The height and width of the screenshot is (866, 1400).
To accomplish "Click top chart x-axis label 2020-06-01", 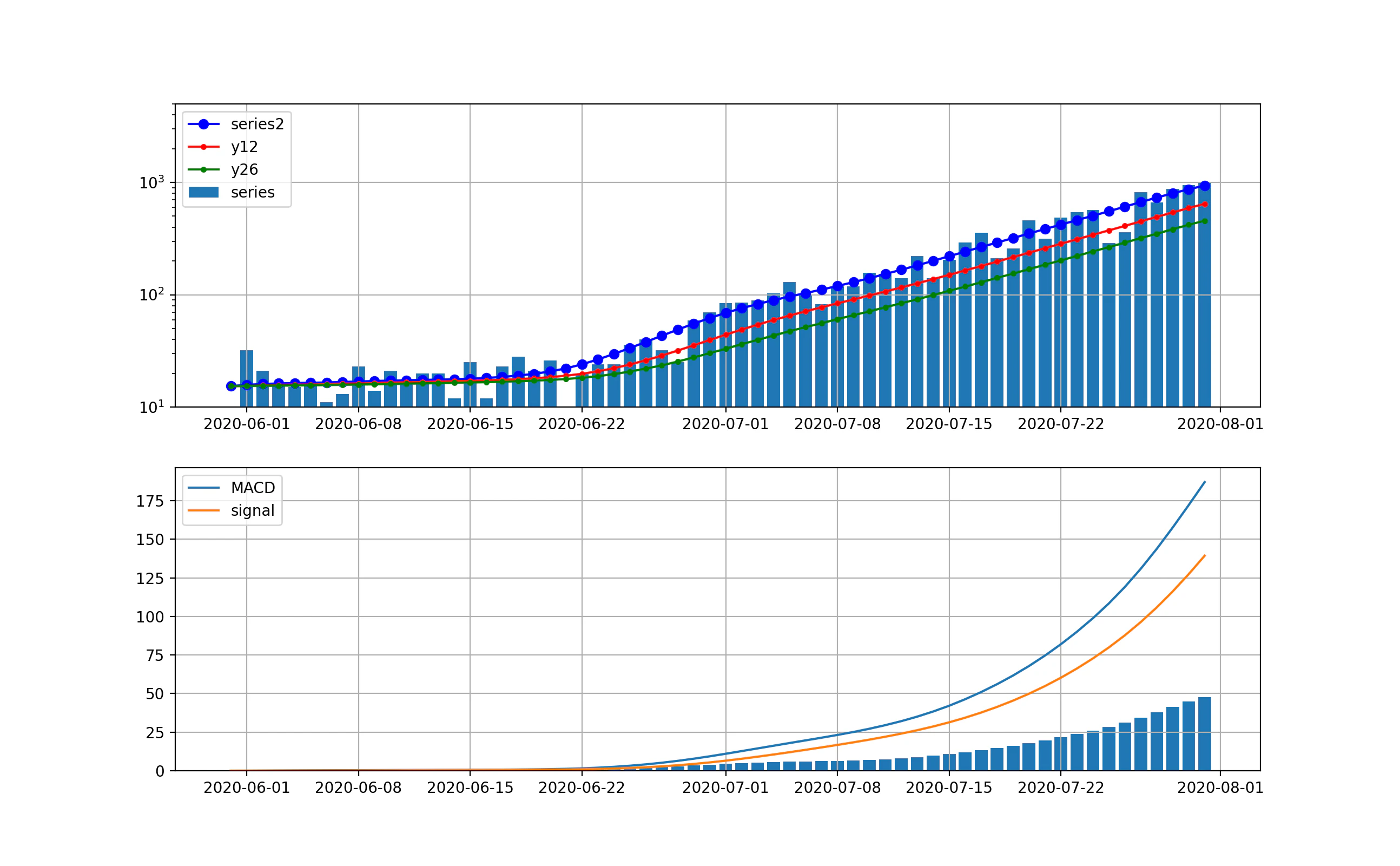I will coord(247,424).
